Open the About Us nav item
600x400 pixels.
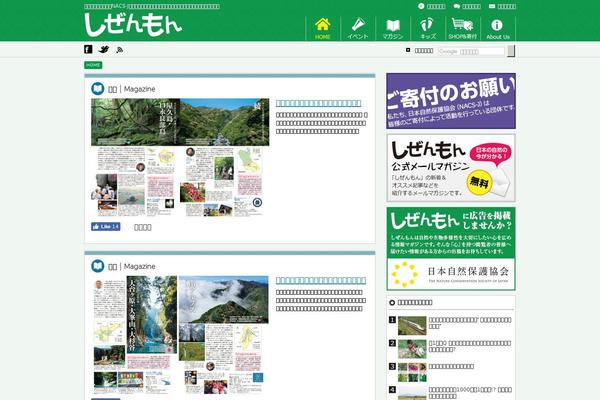click(498, 28)
